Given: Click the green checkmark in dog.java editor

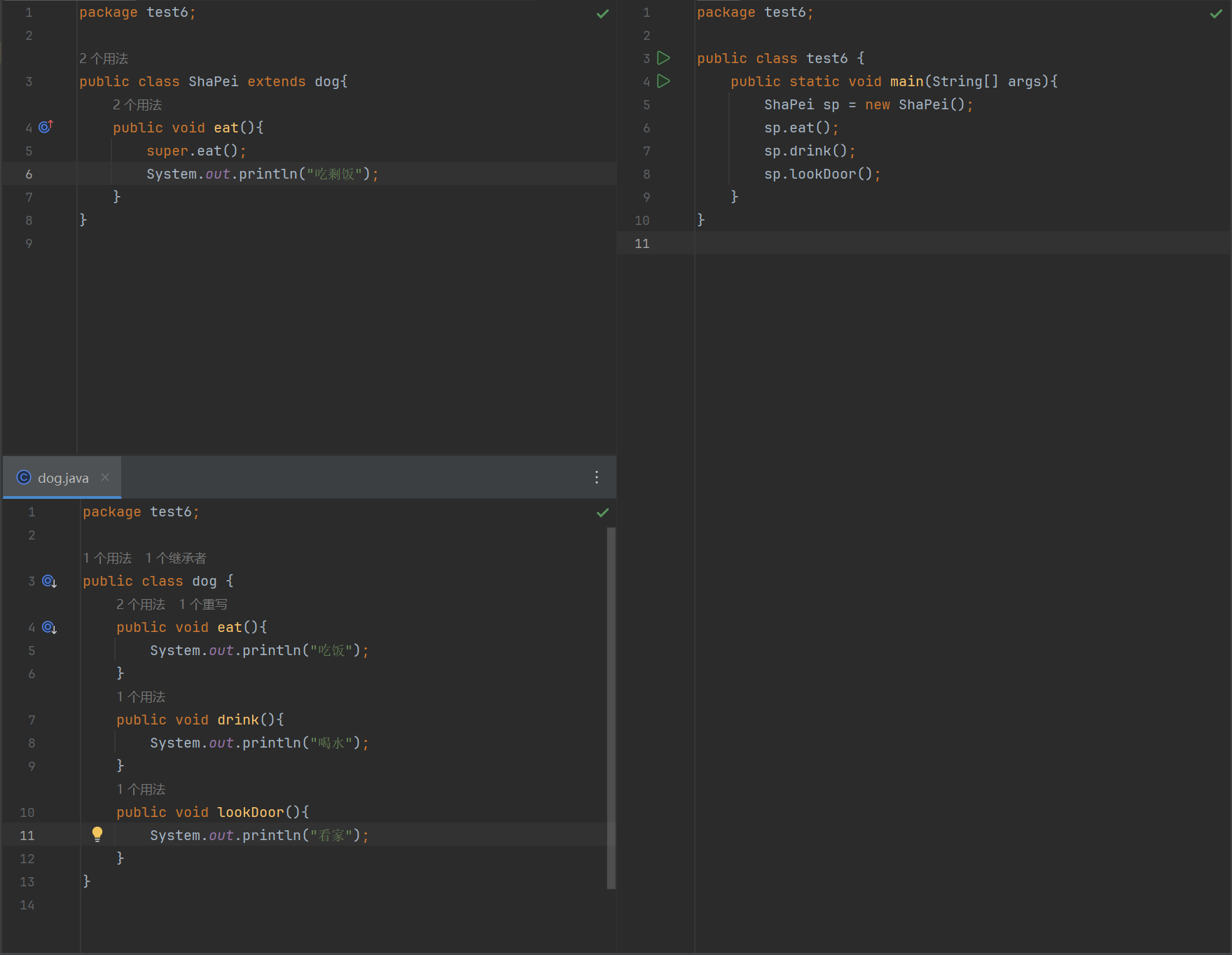Looking at the screenshot, I should [602, 512].
